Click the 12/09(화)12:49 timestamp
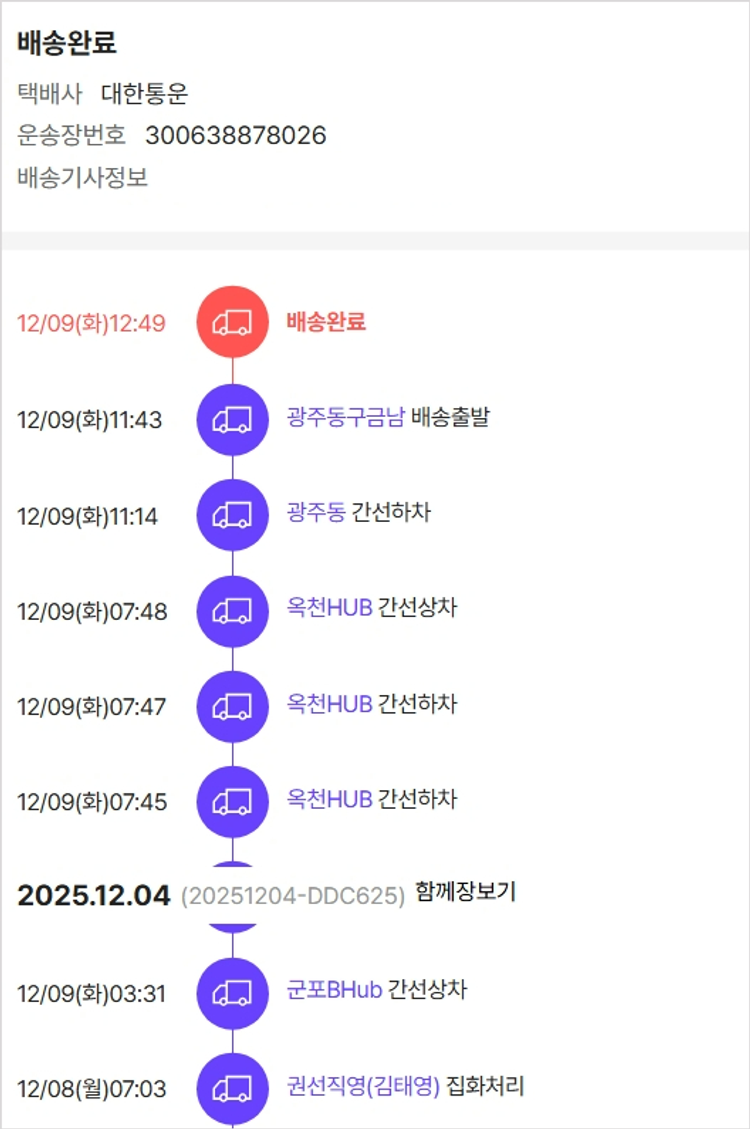Viewport: 750px width, 1129px height. click(91, 324)
